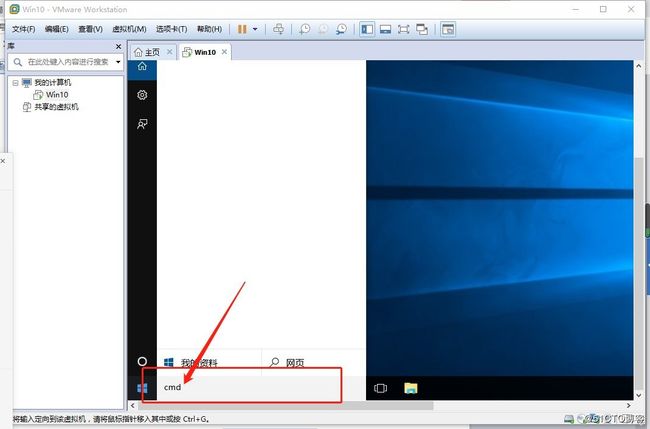Close the 主页 tab
The width and height of the screenshot is (650, 429).
click(170, 52)
